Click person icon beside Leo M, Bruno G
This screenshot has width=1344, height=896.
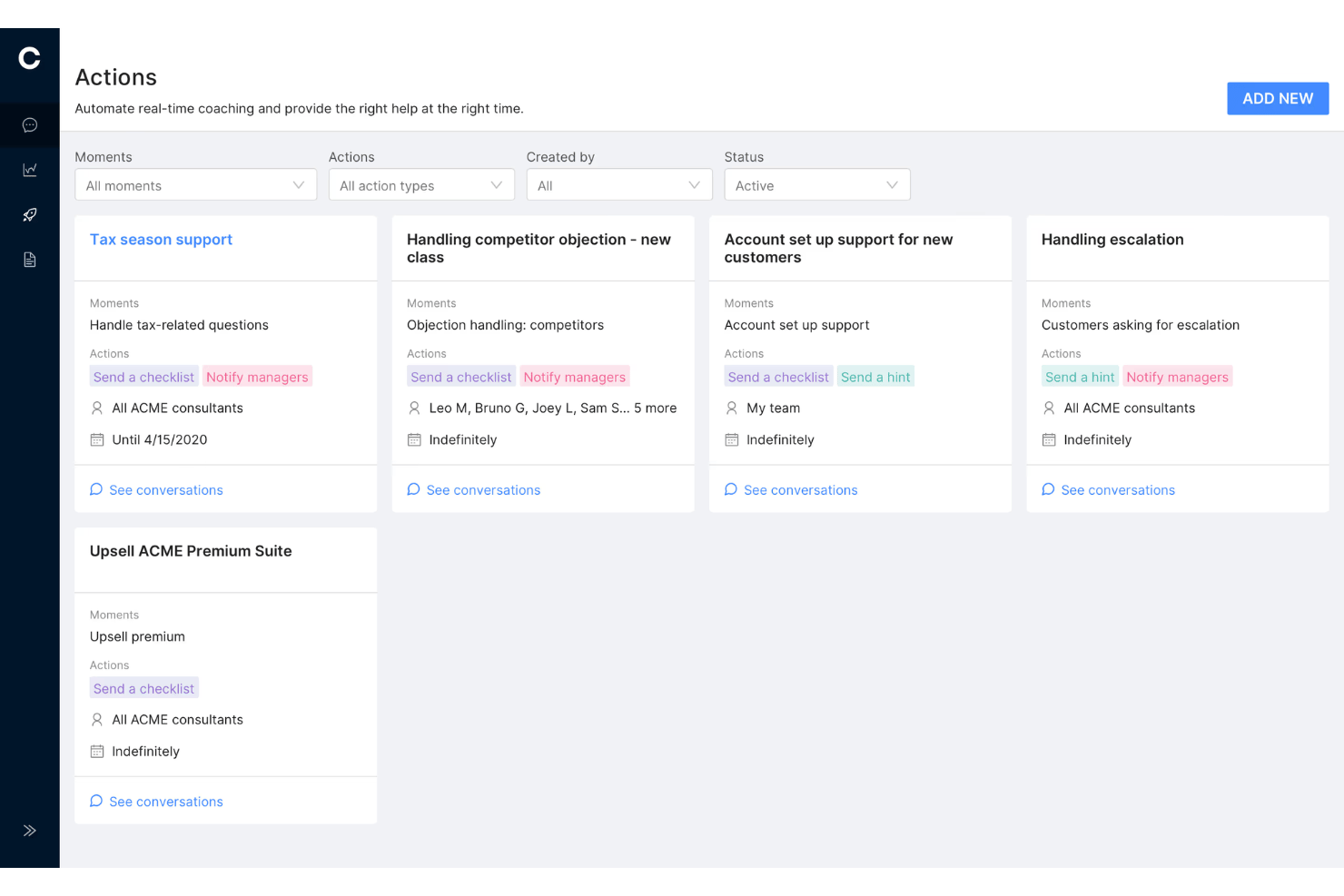414,409
